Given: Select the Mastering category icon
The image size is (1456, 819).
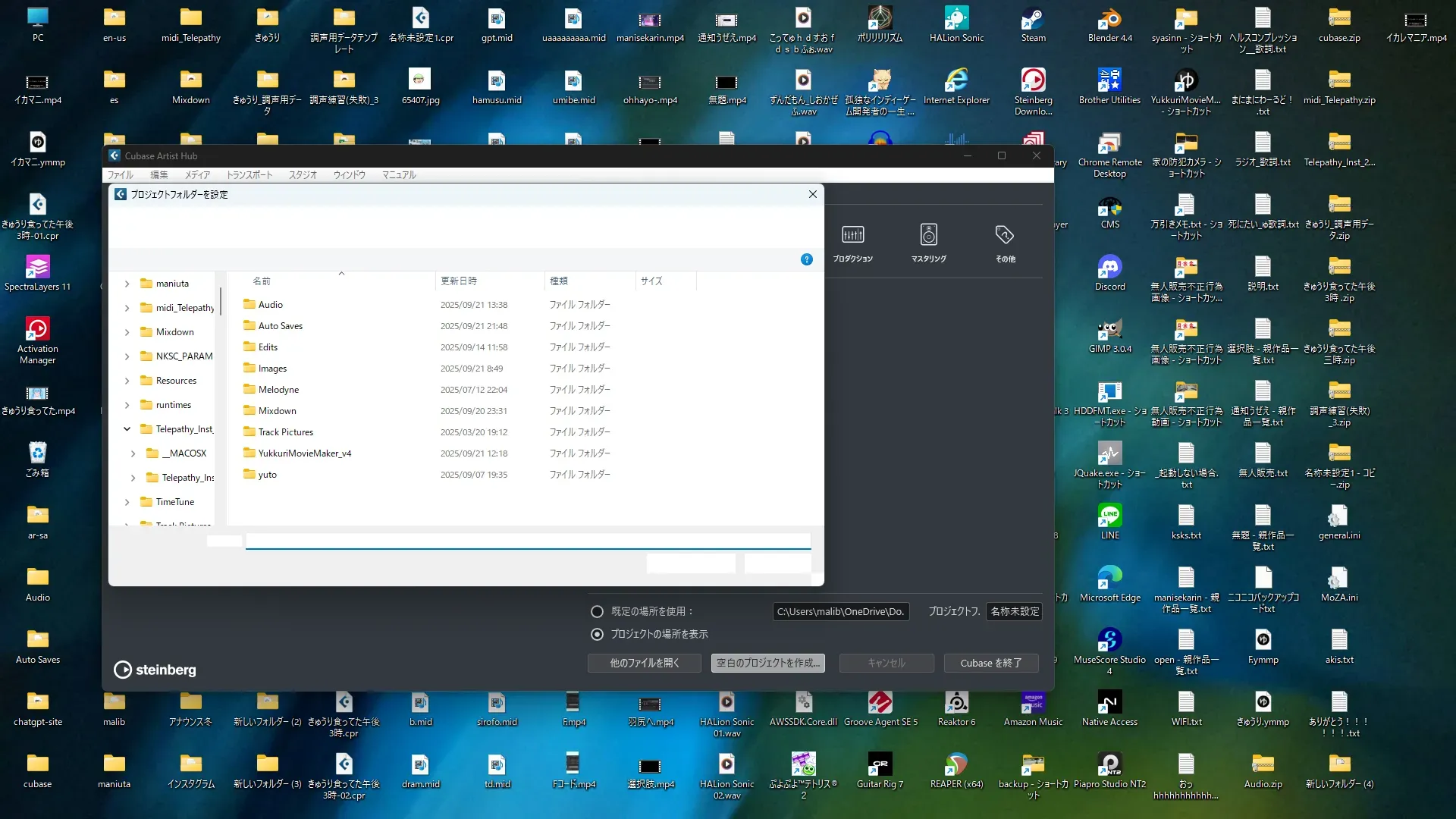Looking at the screenshot, I should click(x=928, y=235).
